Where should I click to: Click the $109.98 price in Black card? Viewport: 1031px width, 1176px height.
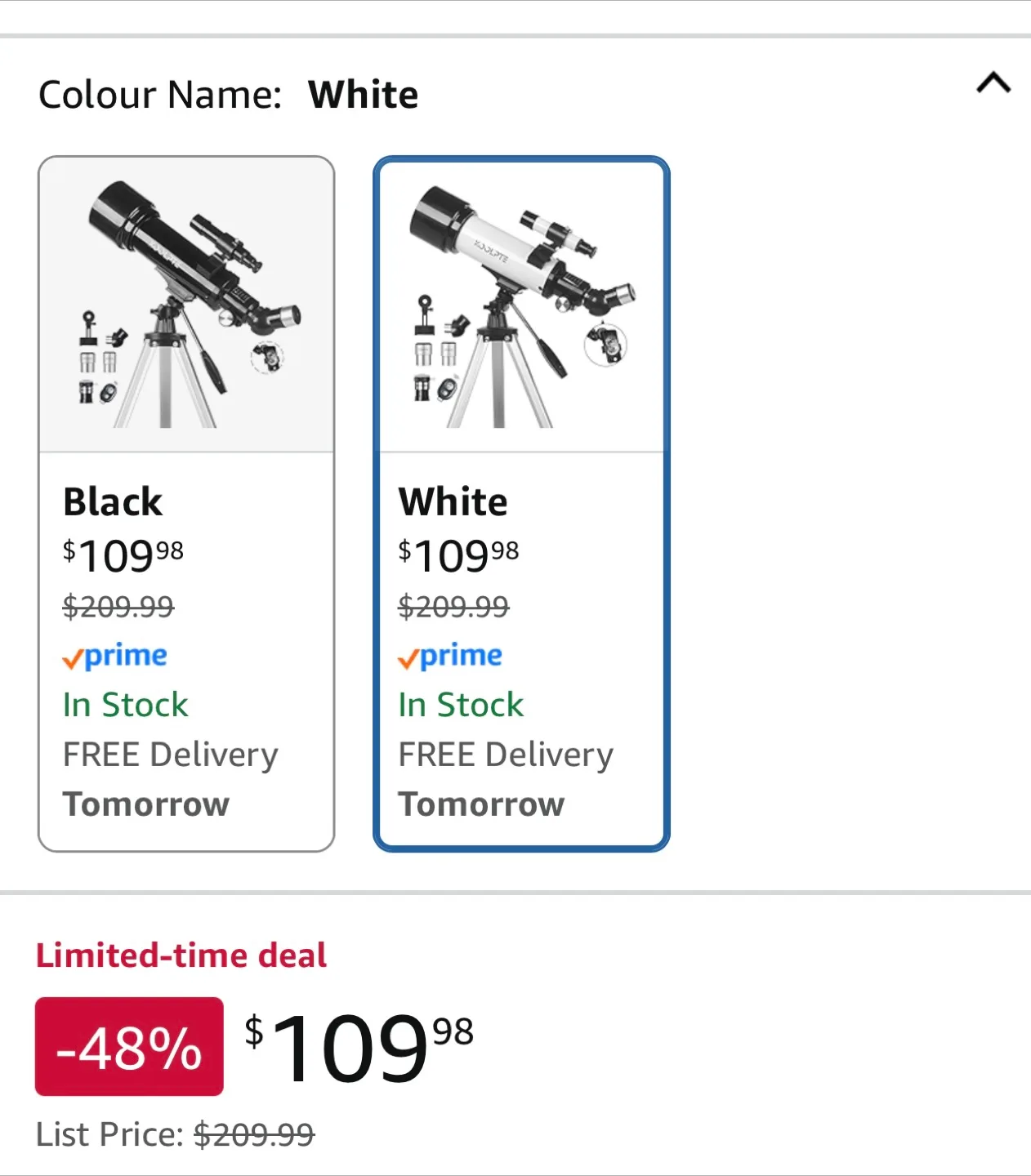pos(123,555)
